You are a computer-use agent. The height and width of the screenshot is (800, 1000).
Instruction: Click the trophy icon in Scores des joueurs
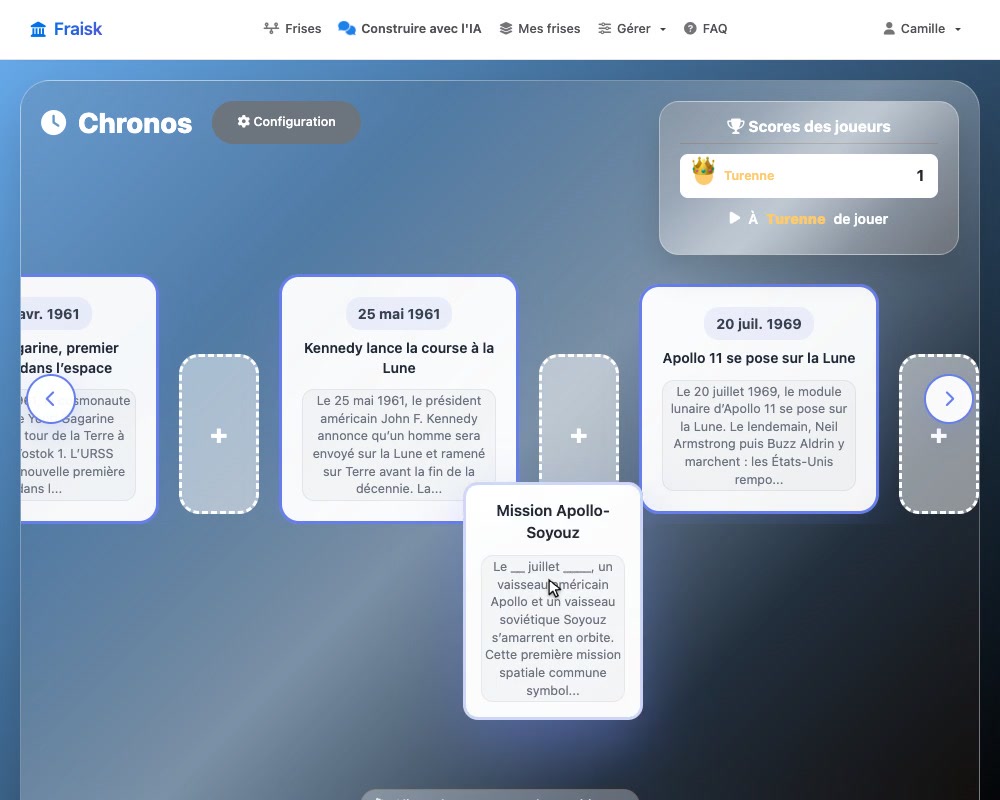pyautogui.click(x=735, y=126)
